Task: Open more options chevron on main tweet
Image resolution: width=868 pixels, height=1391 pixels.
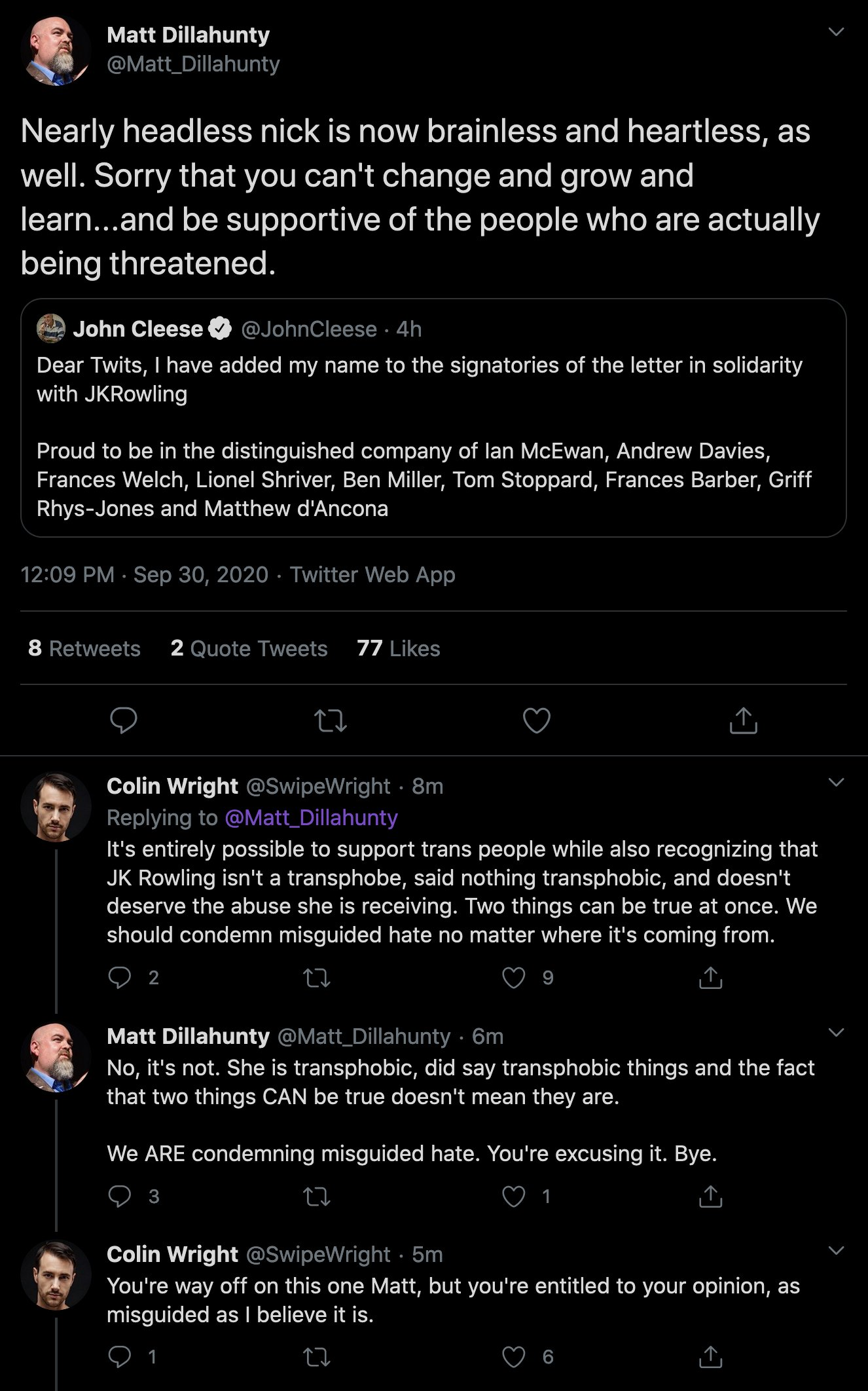Action: coord(836,32)
